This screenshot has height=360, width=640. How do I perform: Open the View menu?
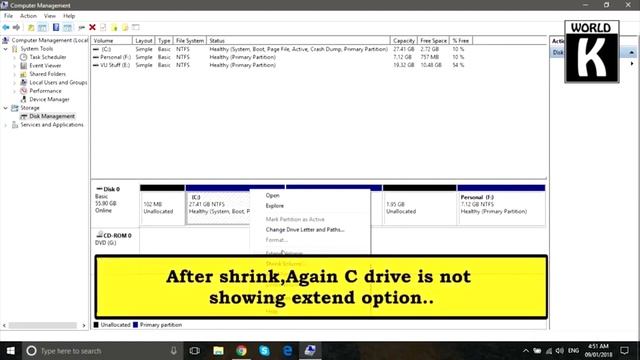click(x=50, y=16)
